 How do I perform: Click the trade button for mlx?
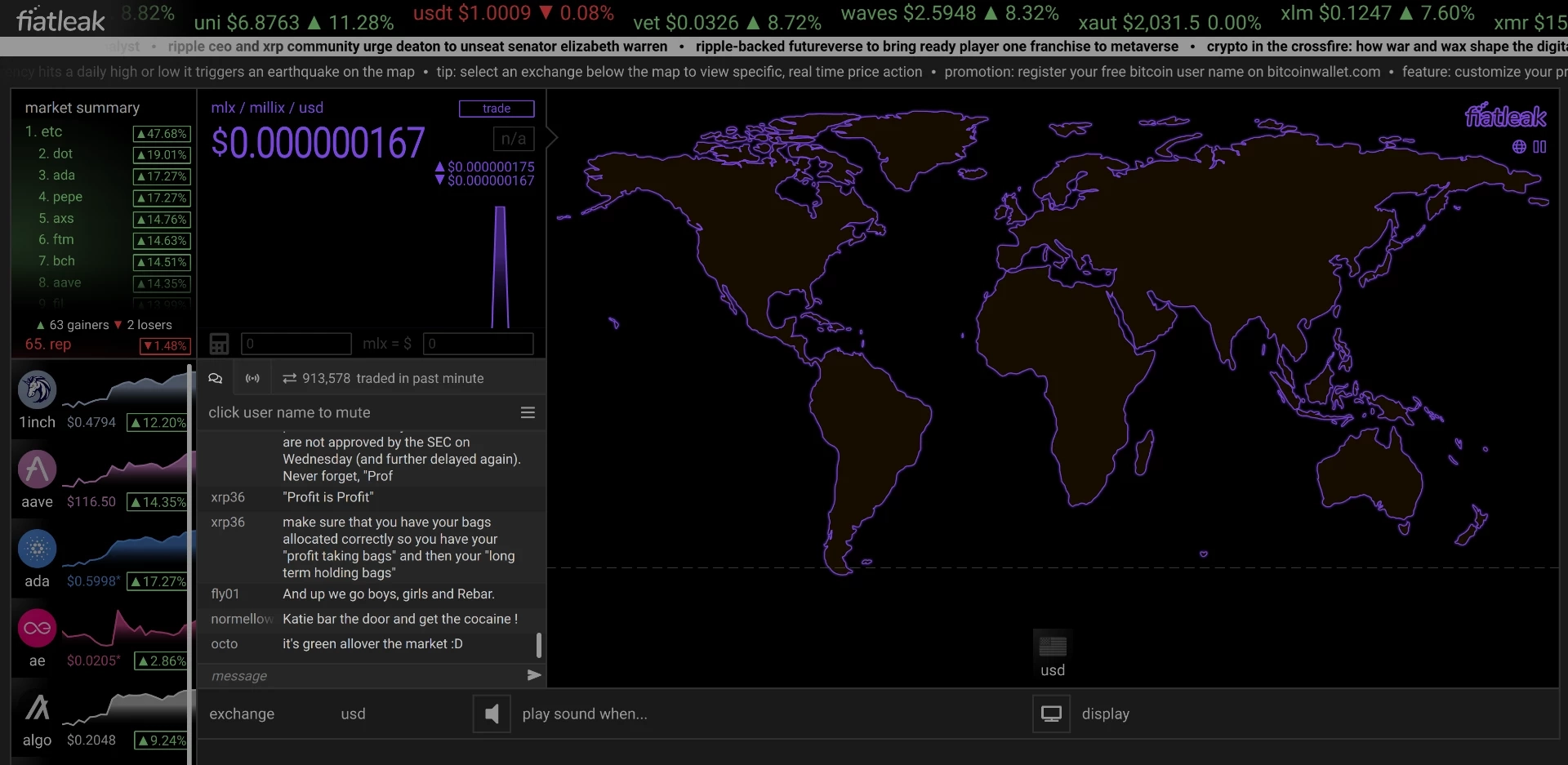pos(497,109)
